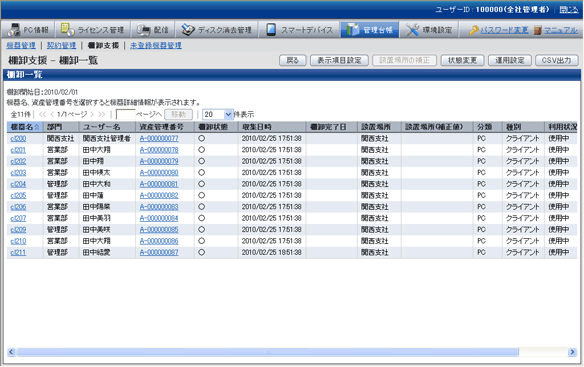Open asset number A-000000077

(x=159, y=139)
